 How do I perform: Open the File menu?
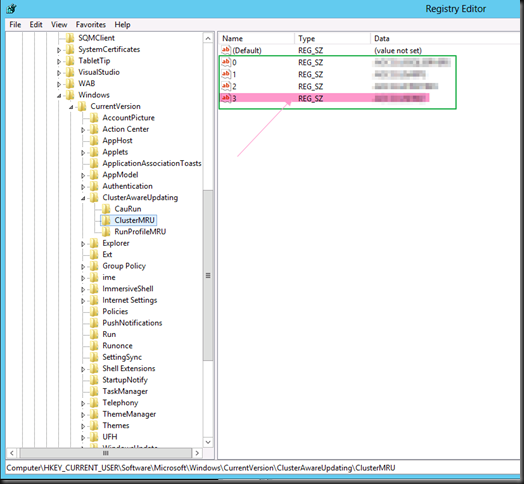click(15, 25)
